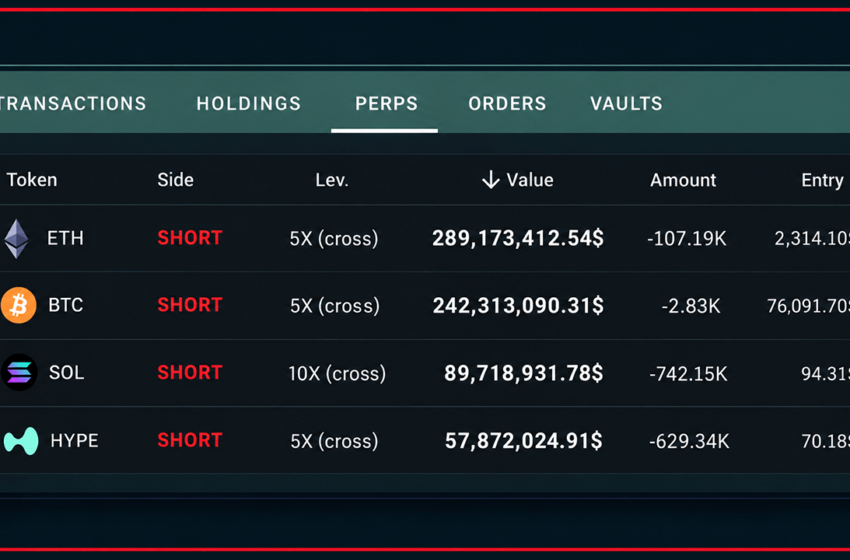Click amount -742.15K
Image resolution: width=850 pixels, height=560 pixels.
click(x=688, y=374)
